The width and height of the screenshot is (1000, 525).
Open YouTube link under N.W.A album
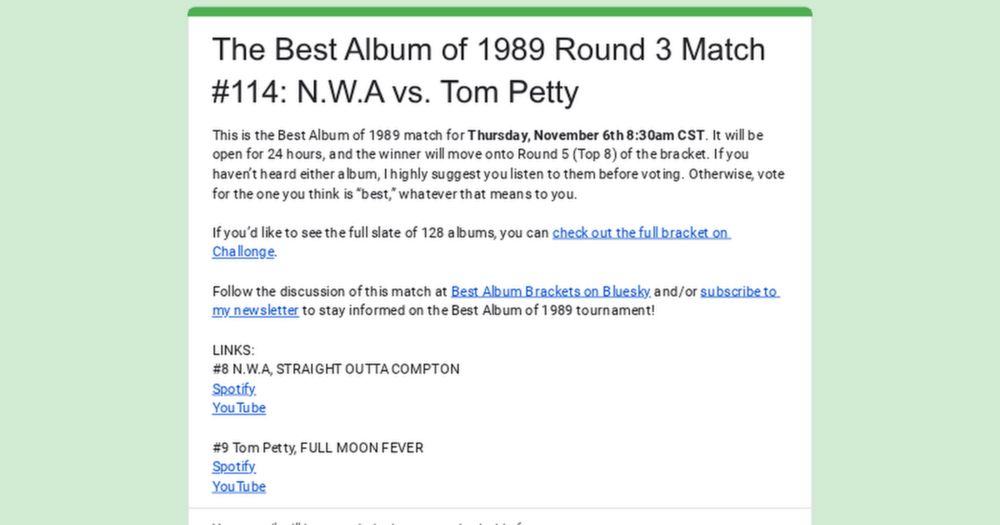239,408
